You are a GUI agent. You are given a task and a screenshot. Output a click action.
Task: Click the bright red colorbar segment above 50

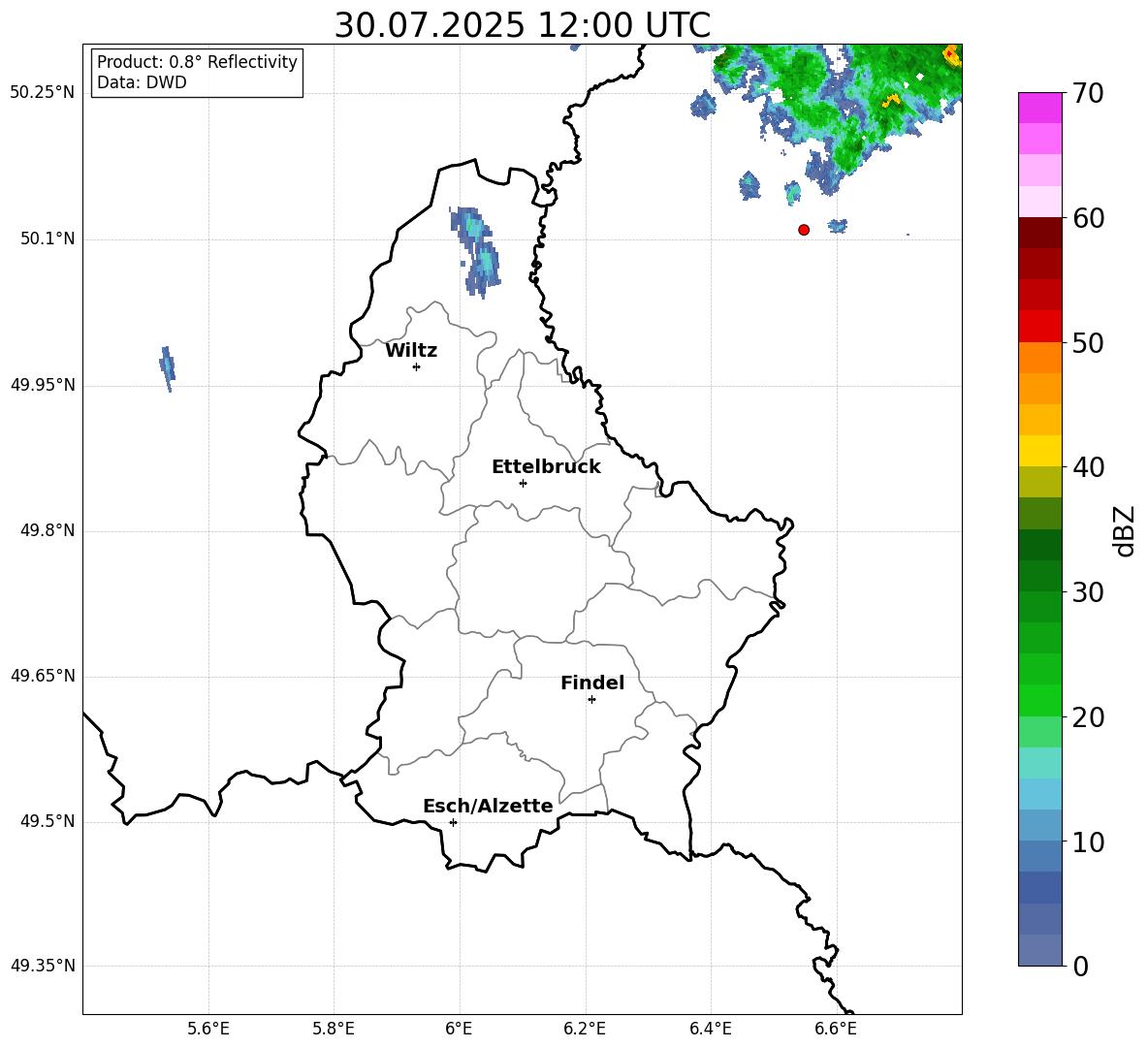coord(1040,327)
